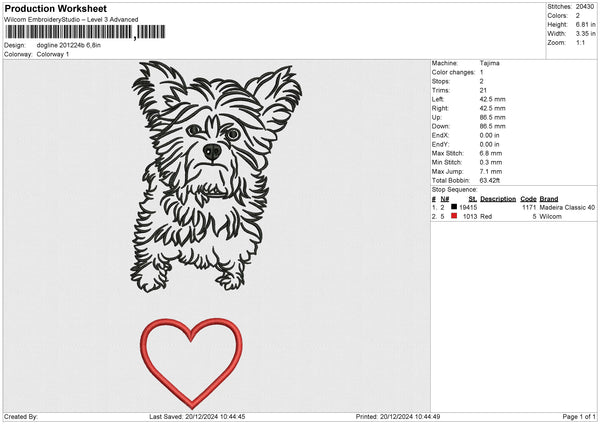
Task: Click the trims value 21
Action: pos(483,90)
